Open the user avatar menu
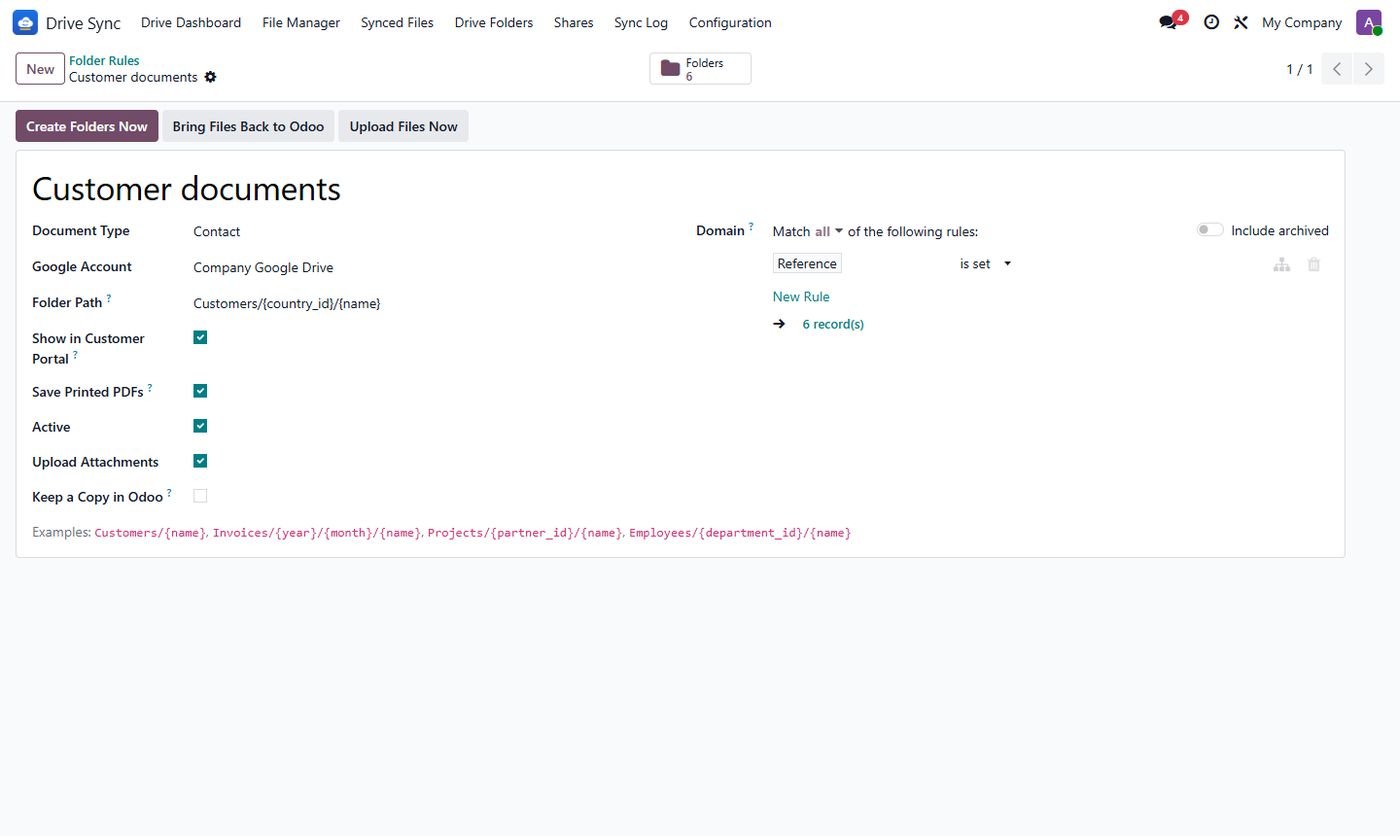 1368,22
